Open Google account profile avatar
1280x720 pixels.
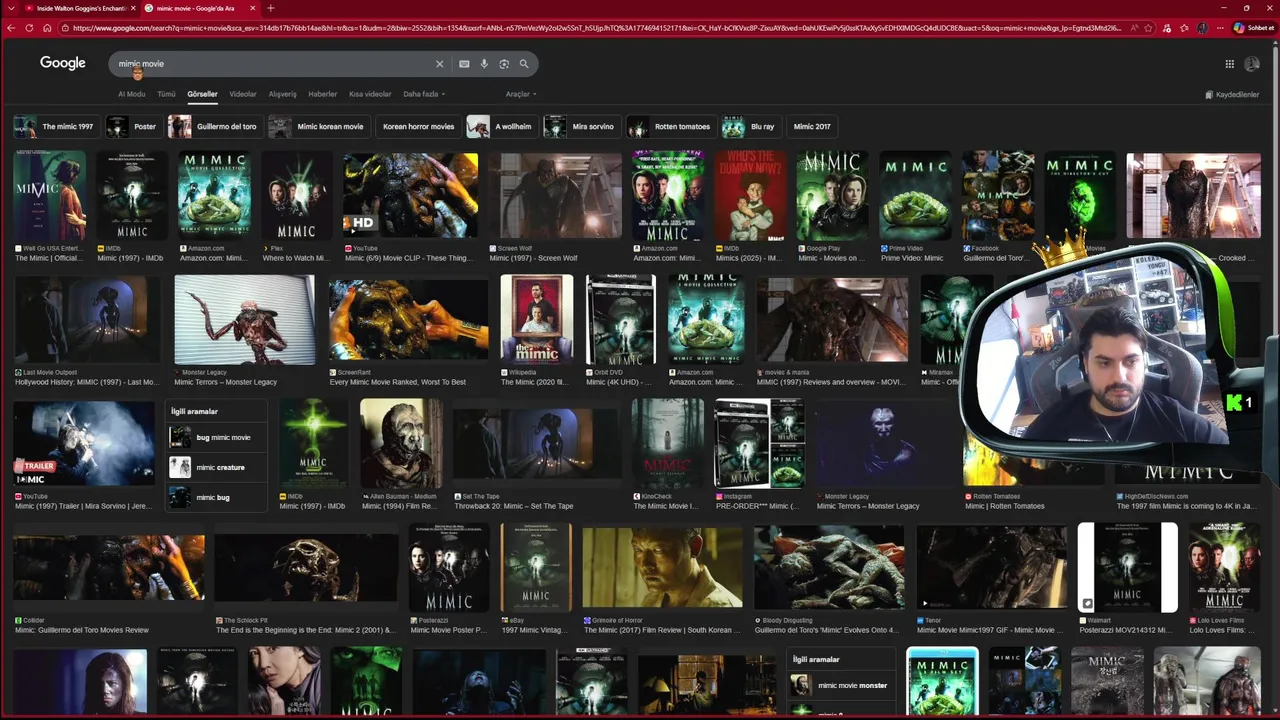(x=1252, y=64)
